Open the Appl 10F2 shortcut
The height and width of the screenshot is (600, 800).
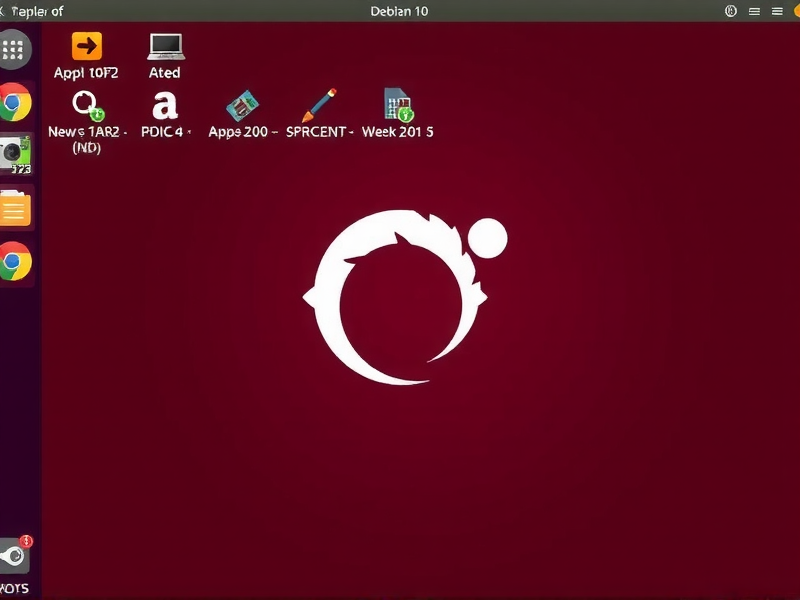click(x=85, y=45)
